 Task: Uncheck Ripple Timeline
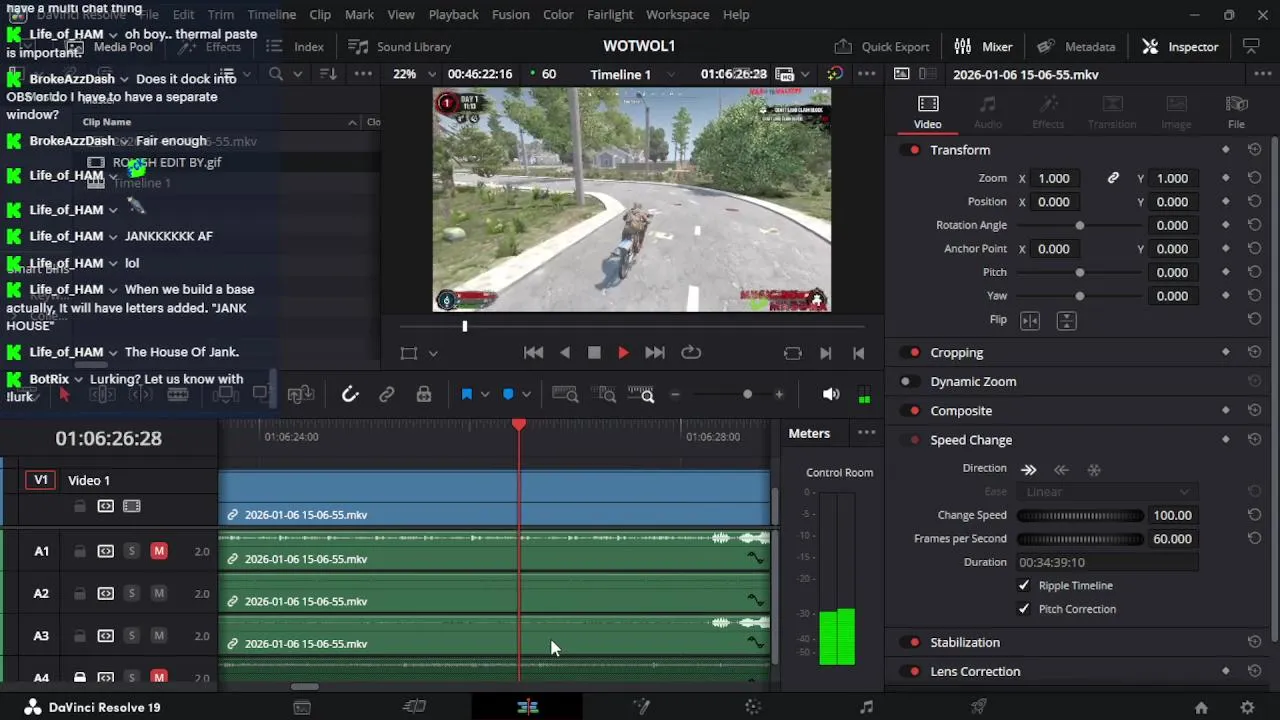(x=1024, y=586)
